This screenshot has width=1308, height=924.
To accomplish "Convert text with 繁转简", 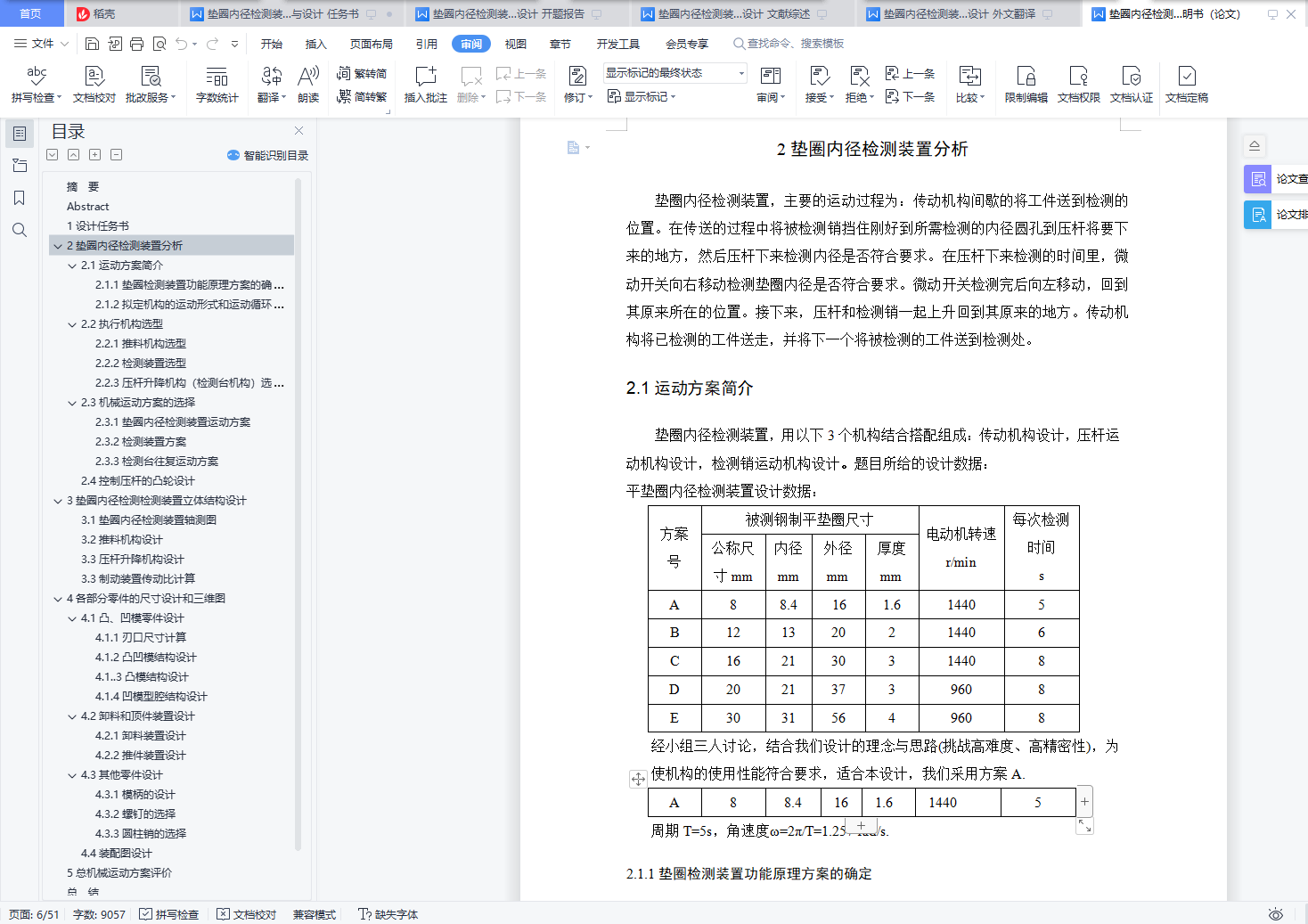I will click(362, 73).
